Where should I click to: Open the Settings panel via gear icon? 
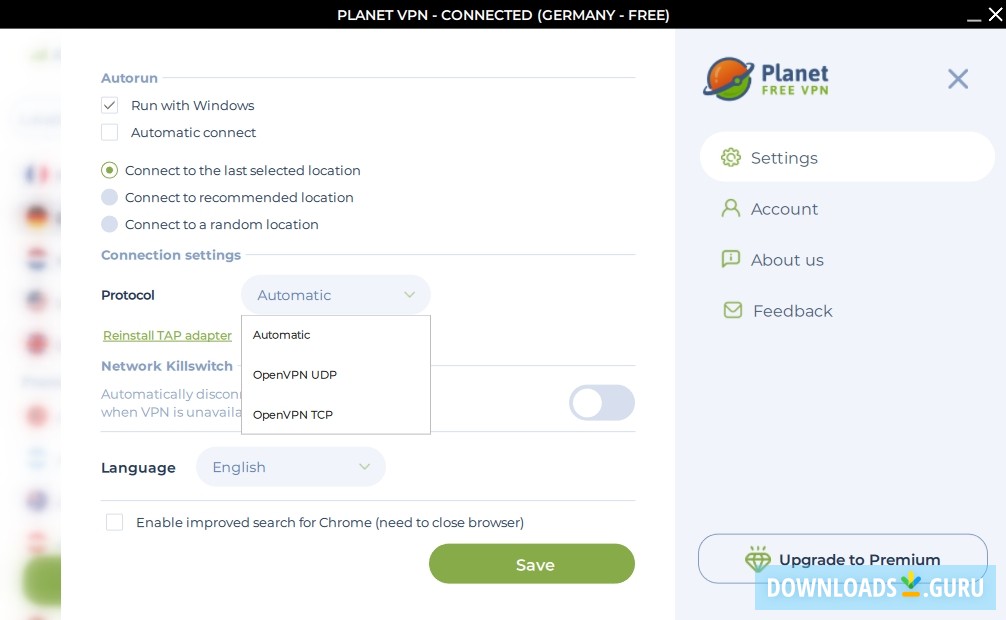pyautogui.click(x=732, y=157)
